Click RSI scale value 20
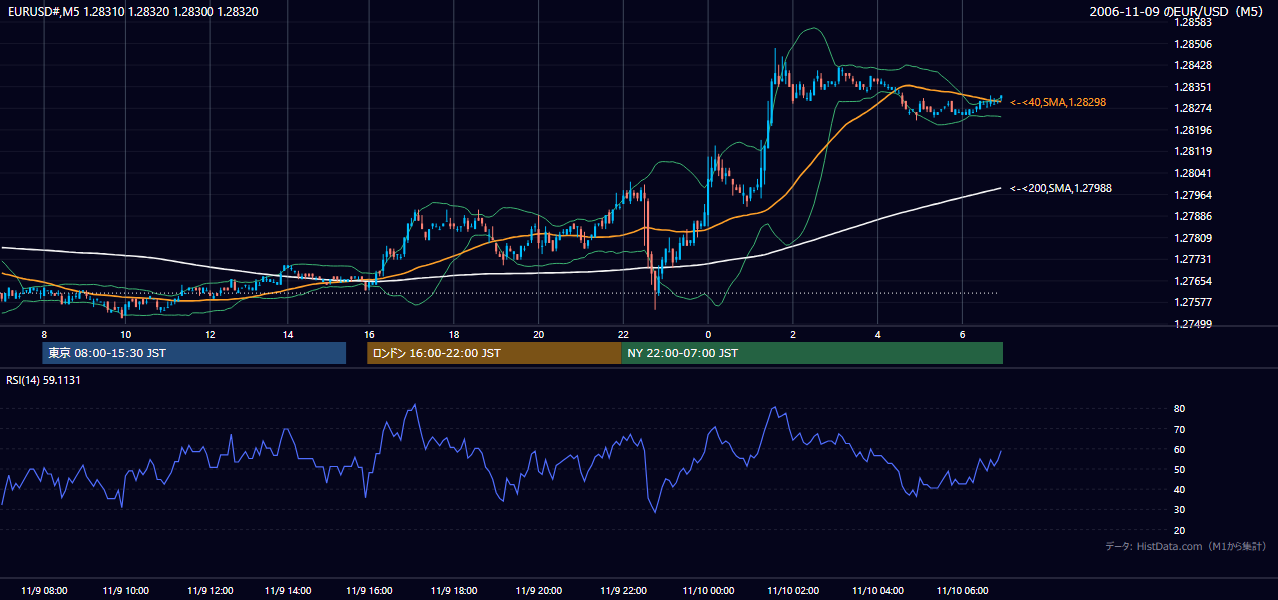This screenshot has height=600, width=1278. (x=1179, y=530)
